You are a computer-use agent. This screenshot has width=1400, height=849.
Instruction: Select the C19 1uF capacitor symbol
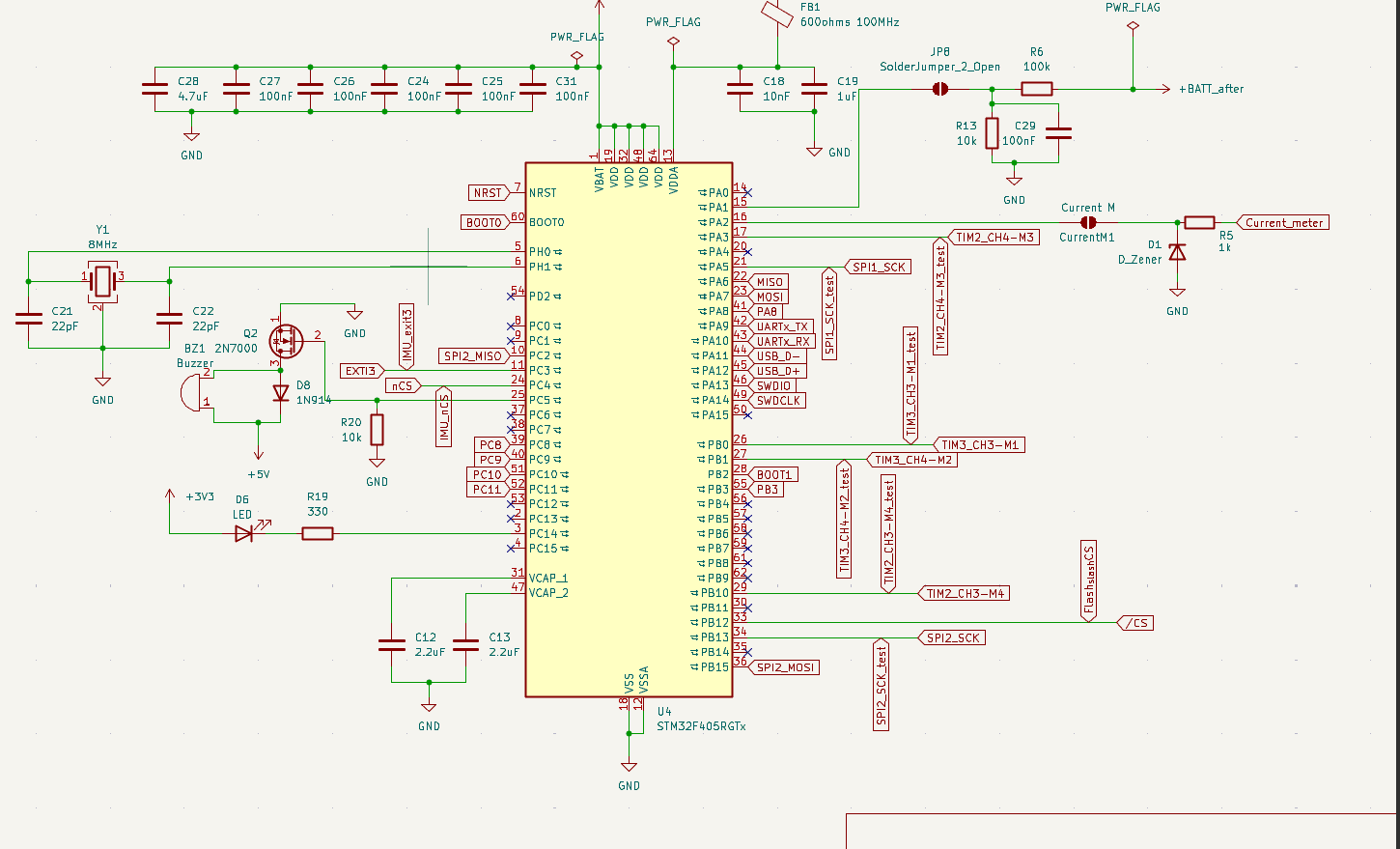pyautogui.click(x=815, y=89)
